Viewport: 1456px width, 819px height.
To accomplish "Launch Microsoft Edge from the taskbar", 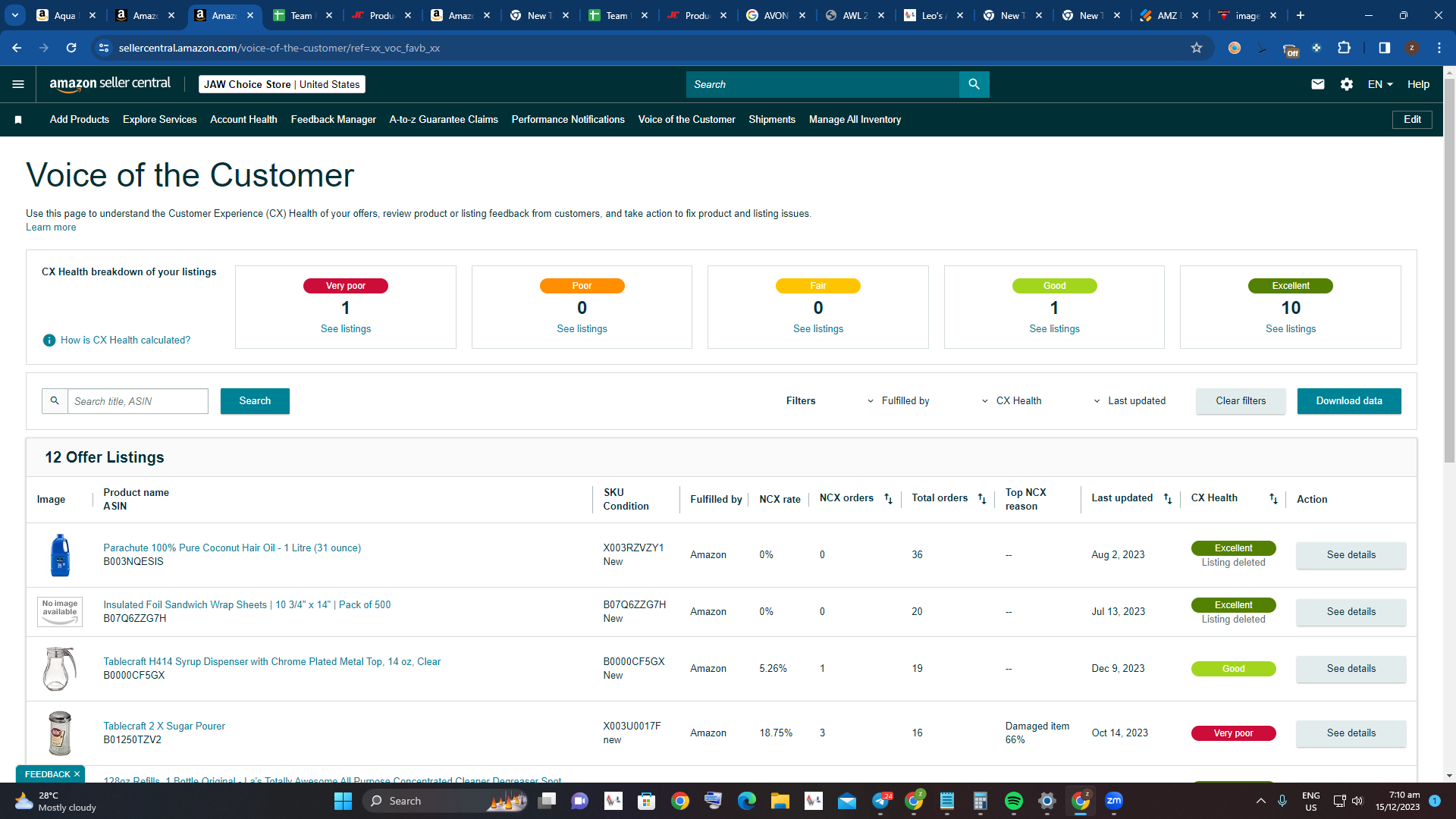I will [x=747, y=801].
